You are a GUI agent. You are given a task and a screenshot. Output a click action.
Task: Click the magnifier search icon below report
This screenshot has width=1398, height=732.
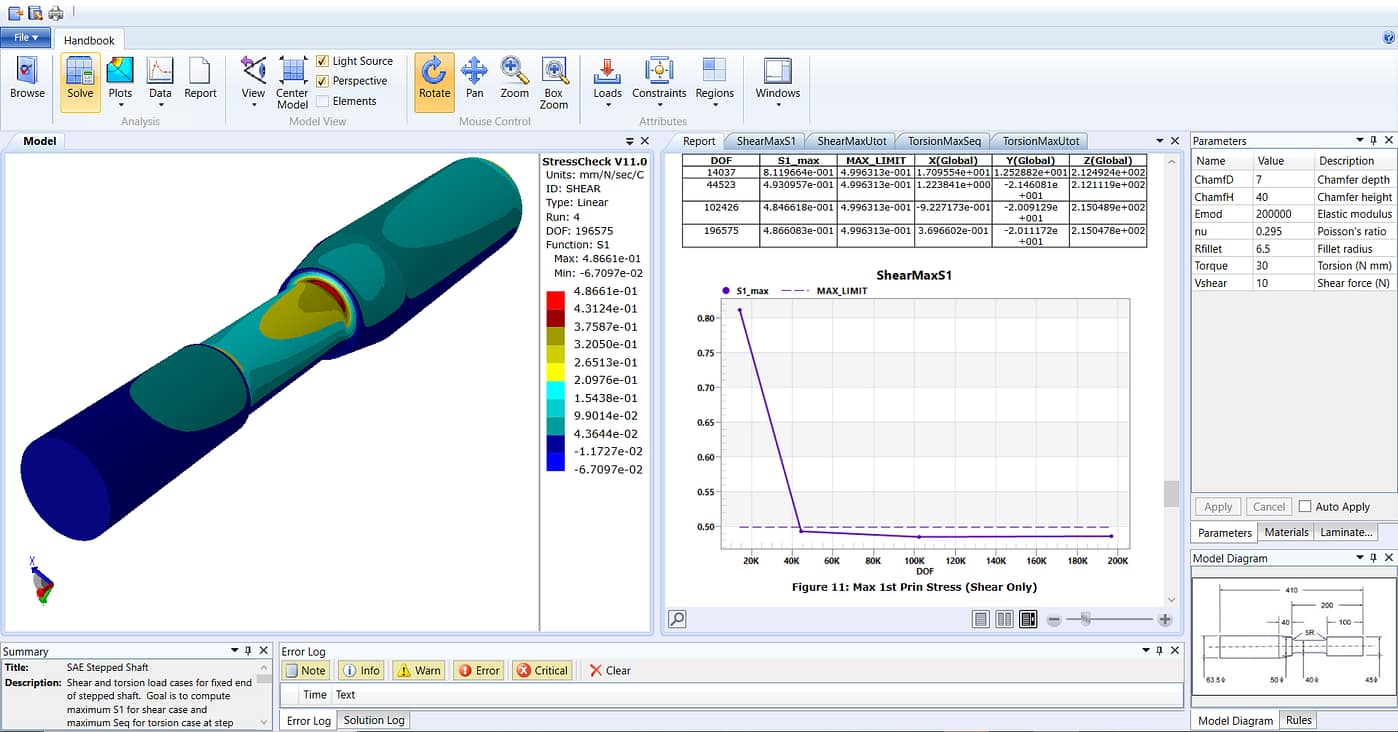click(x=677, y=619)
